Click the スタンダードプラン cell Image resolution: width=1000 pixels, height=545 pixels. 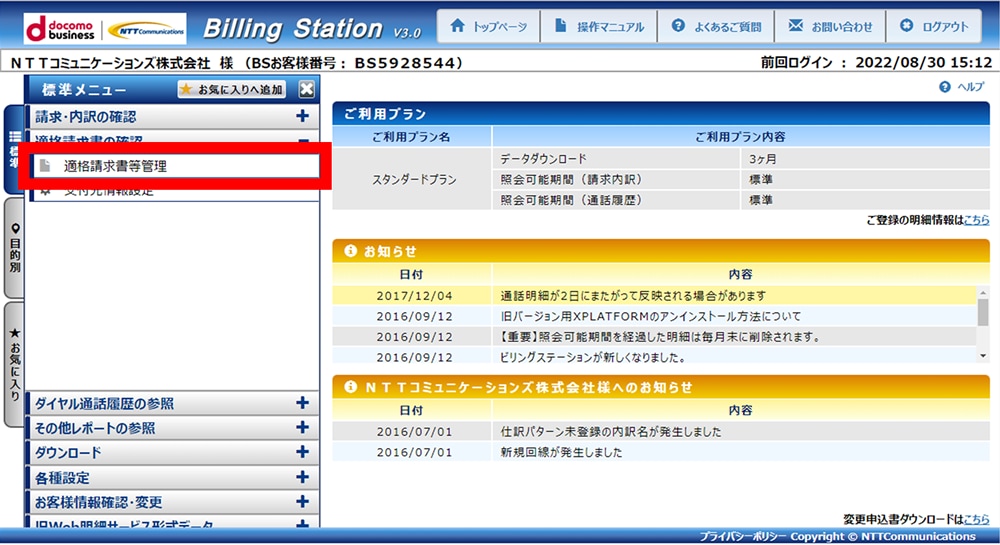(413, 179)
